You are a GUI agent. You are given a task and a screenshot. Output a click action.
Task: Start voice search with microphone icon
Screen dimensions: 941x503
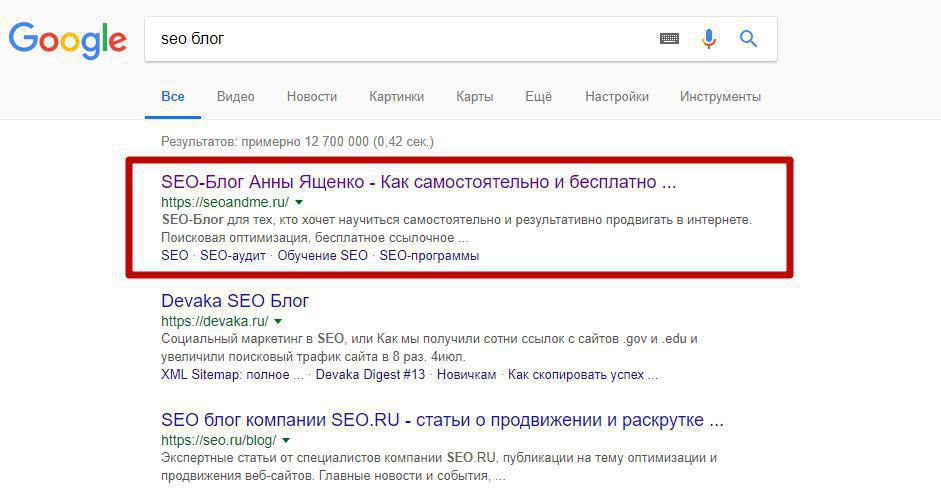(x=709, y=39)
